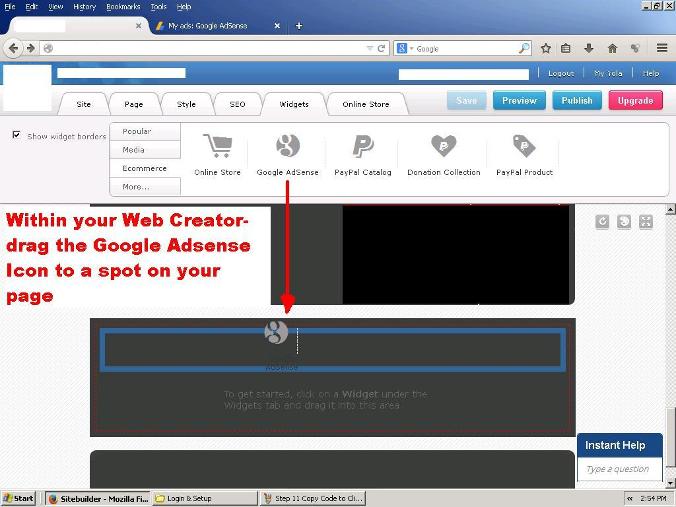Click the Publish button
Image resolution: width=676 pixels, height=507 pixels.
point(577,100)
